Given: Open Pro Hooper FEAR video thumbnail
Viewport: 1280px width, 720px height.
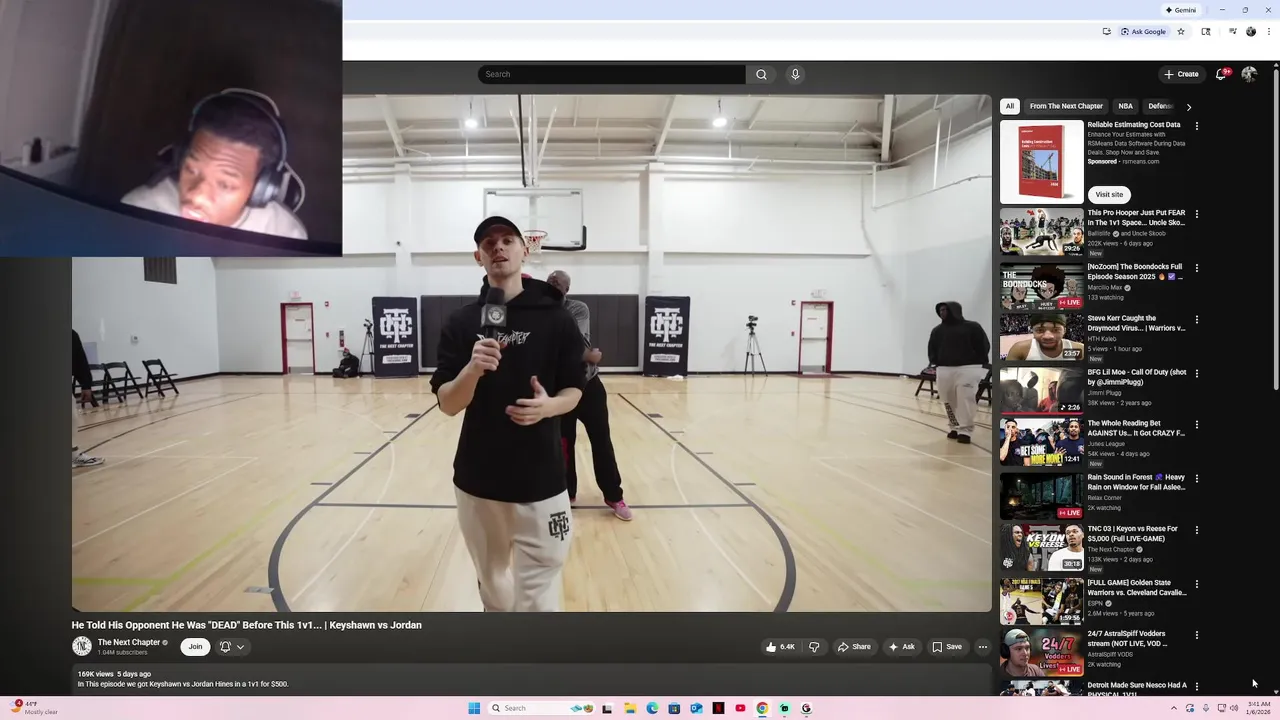Looking at the screenshot, I should 1041,231.
